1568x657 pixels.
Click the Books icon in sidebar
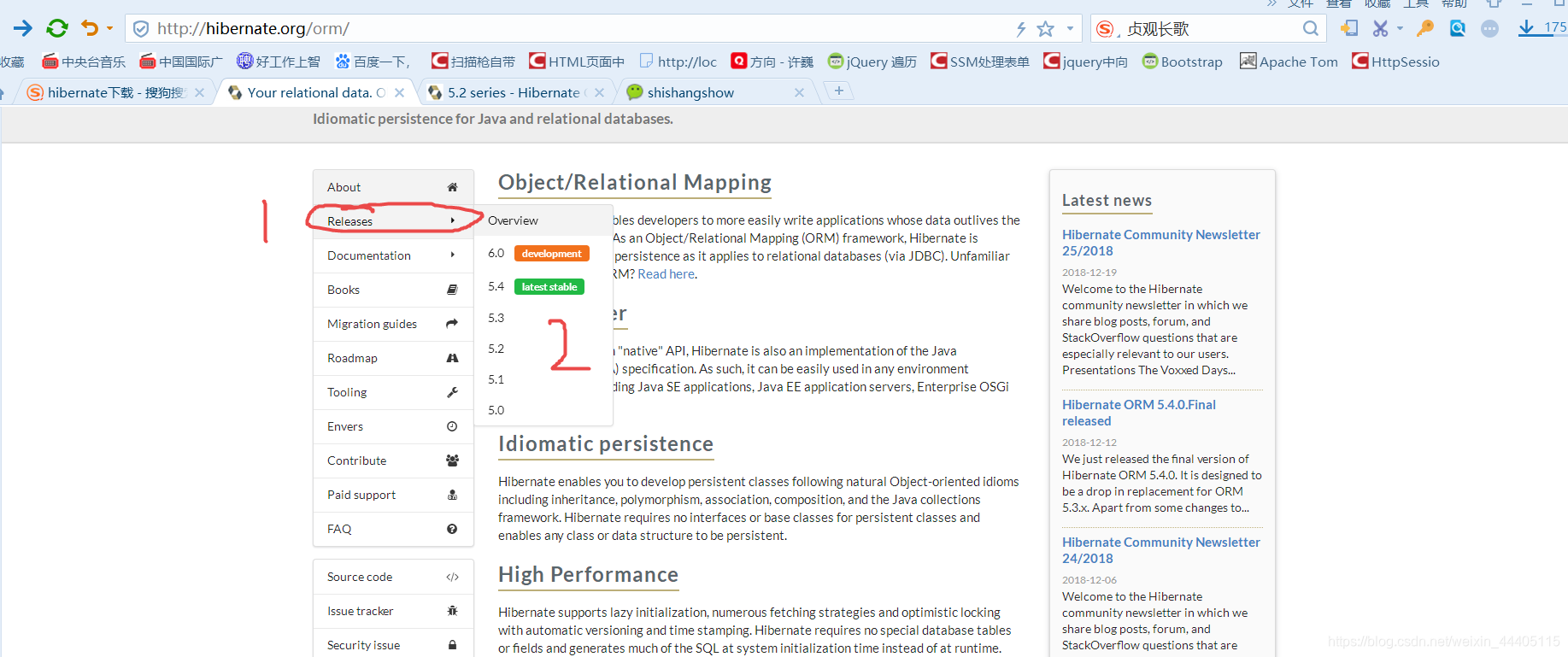pos(452,290)
